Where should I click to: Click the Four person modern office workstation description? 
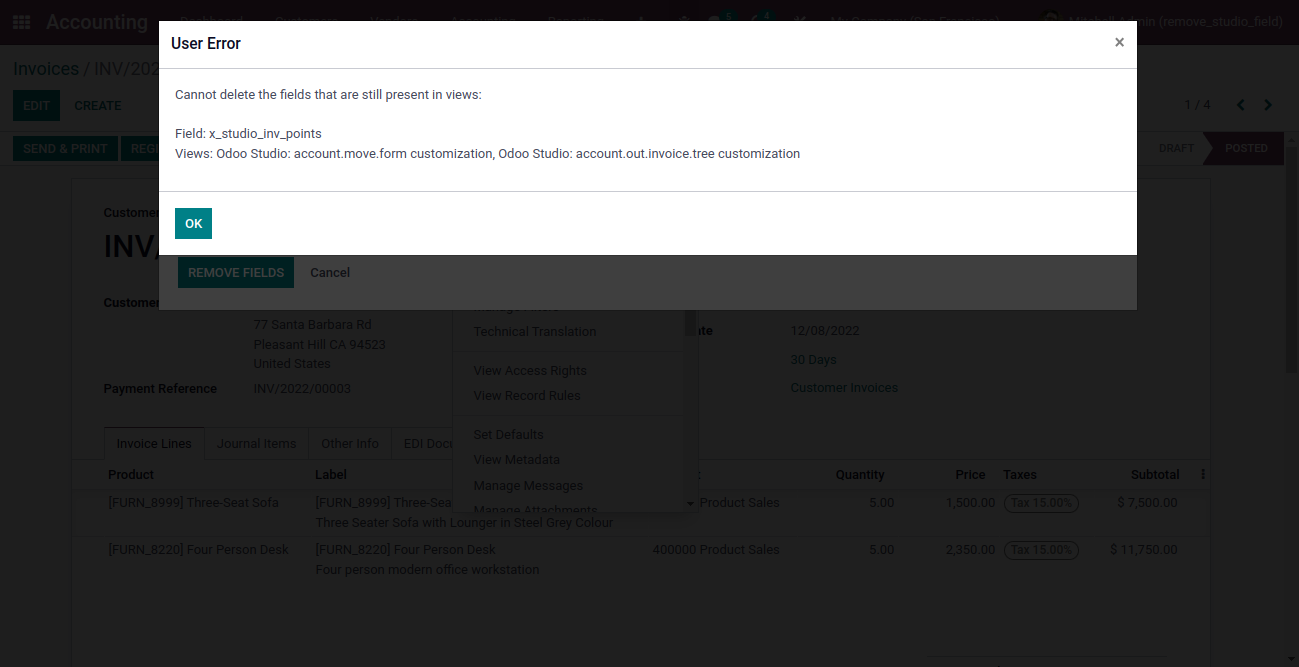pyautogui.click(x=427, y=569)
